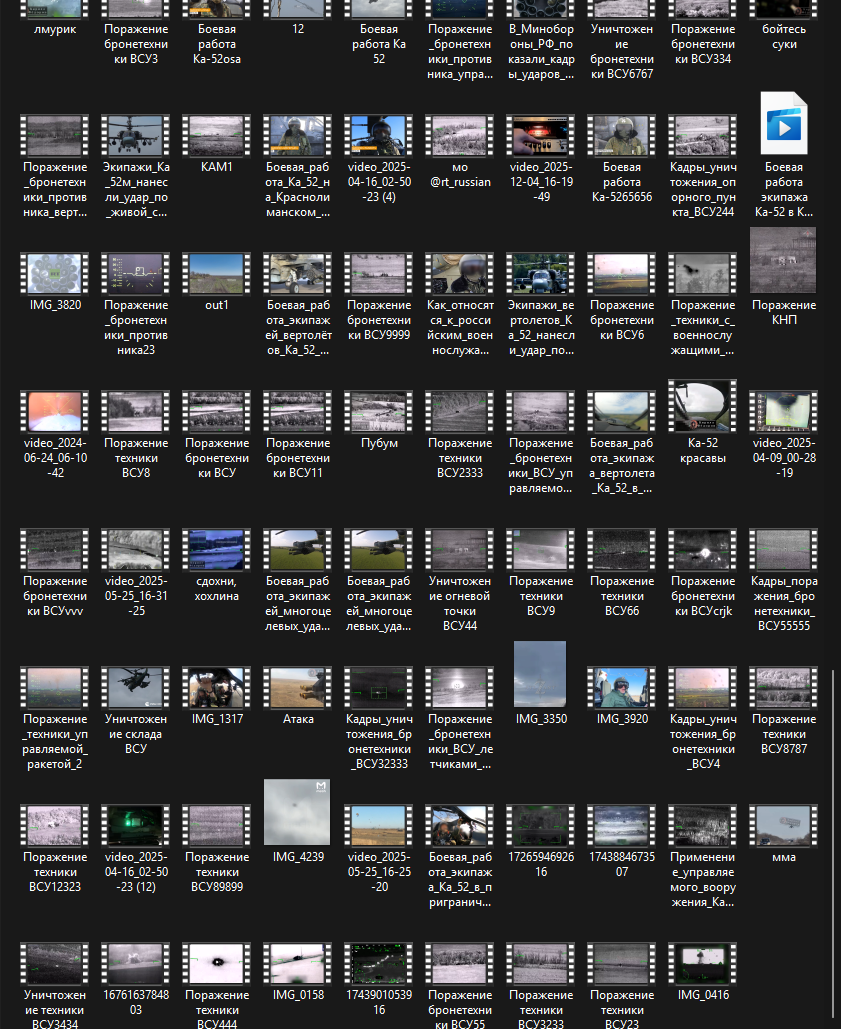Select video_2025-05-25_16-25-20 file
This screenshot has width=841, height=1029.
tap(379, 849)
